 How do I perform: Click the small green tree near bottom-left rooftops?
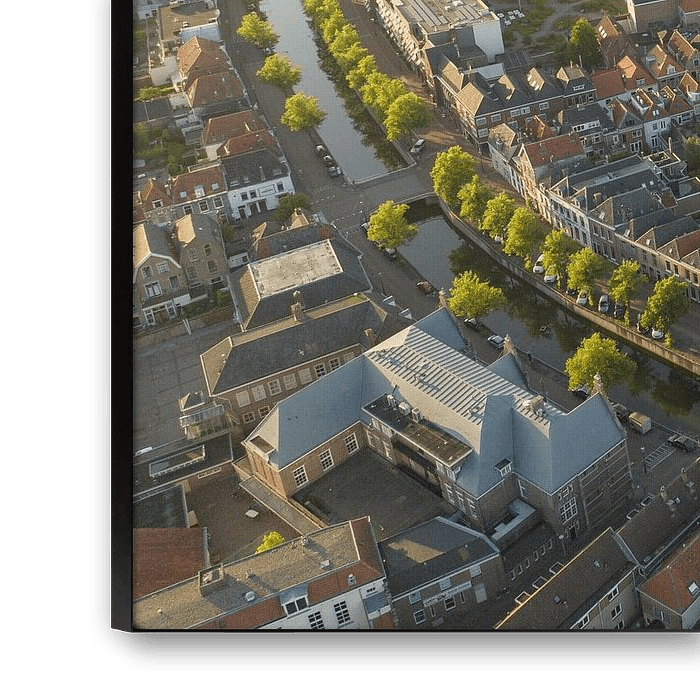point(270,542)
